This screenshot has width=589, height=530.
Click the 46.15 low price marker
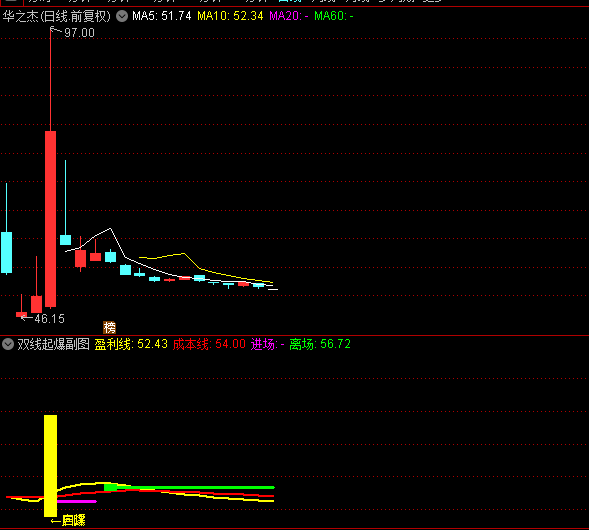tap(50, 319)
